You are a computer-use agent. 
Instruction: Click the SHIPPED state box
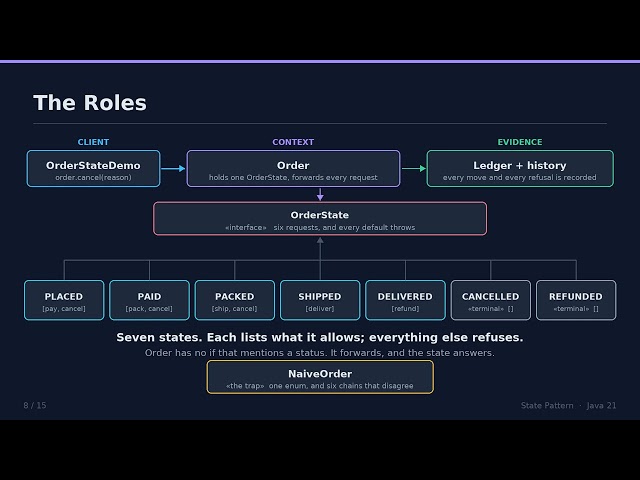(x=320, y=300)
